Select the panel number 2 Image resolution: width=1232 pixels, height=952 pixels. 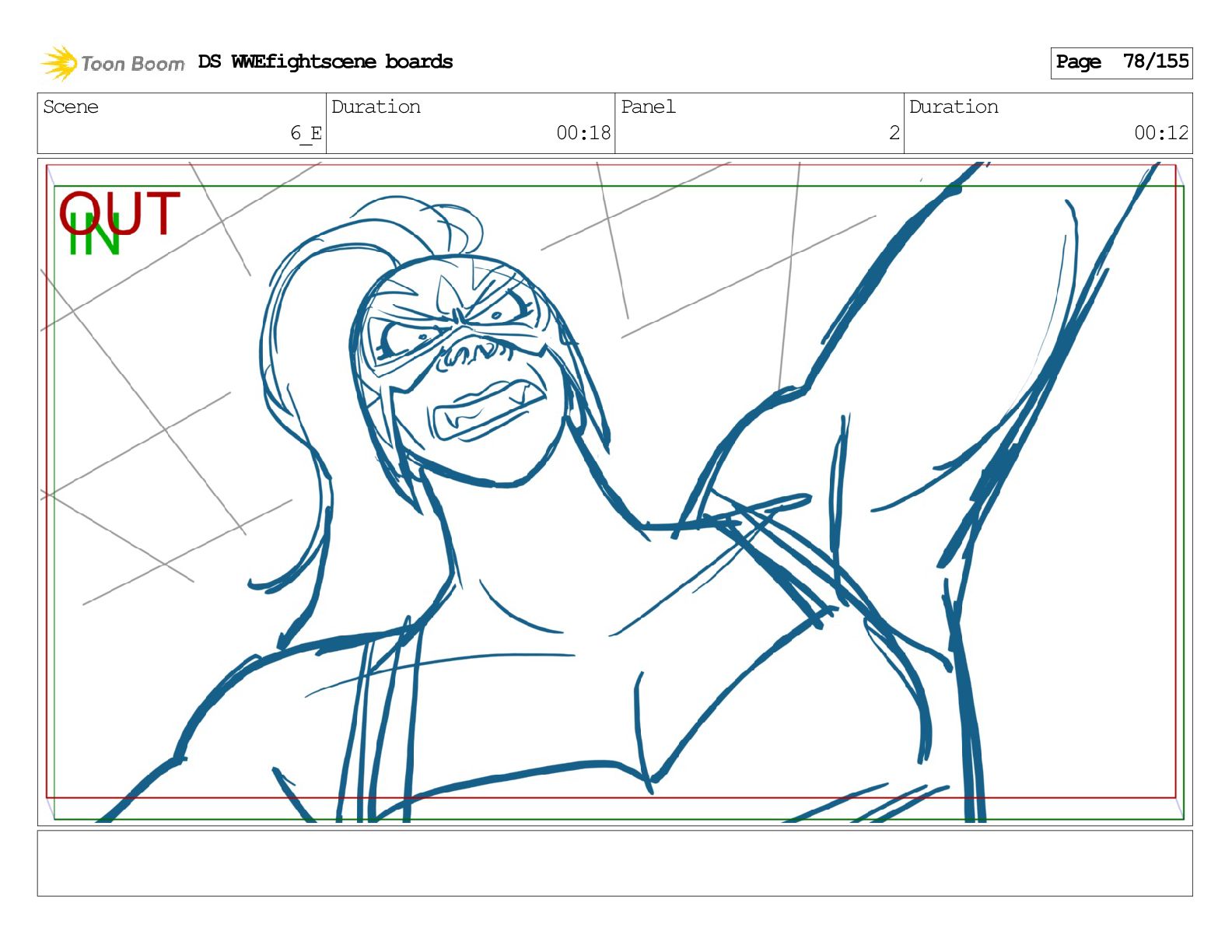tap(894, 133)
